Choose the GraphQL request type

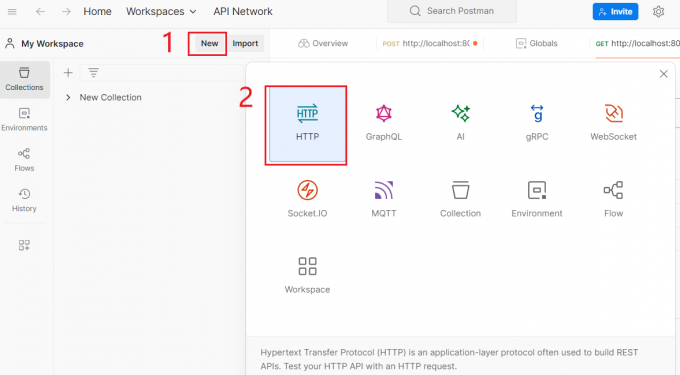pos(383,113)
